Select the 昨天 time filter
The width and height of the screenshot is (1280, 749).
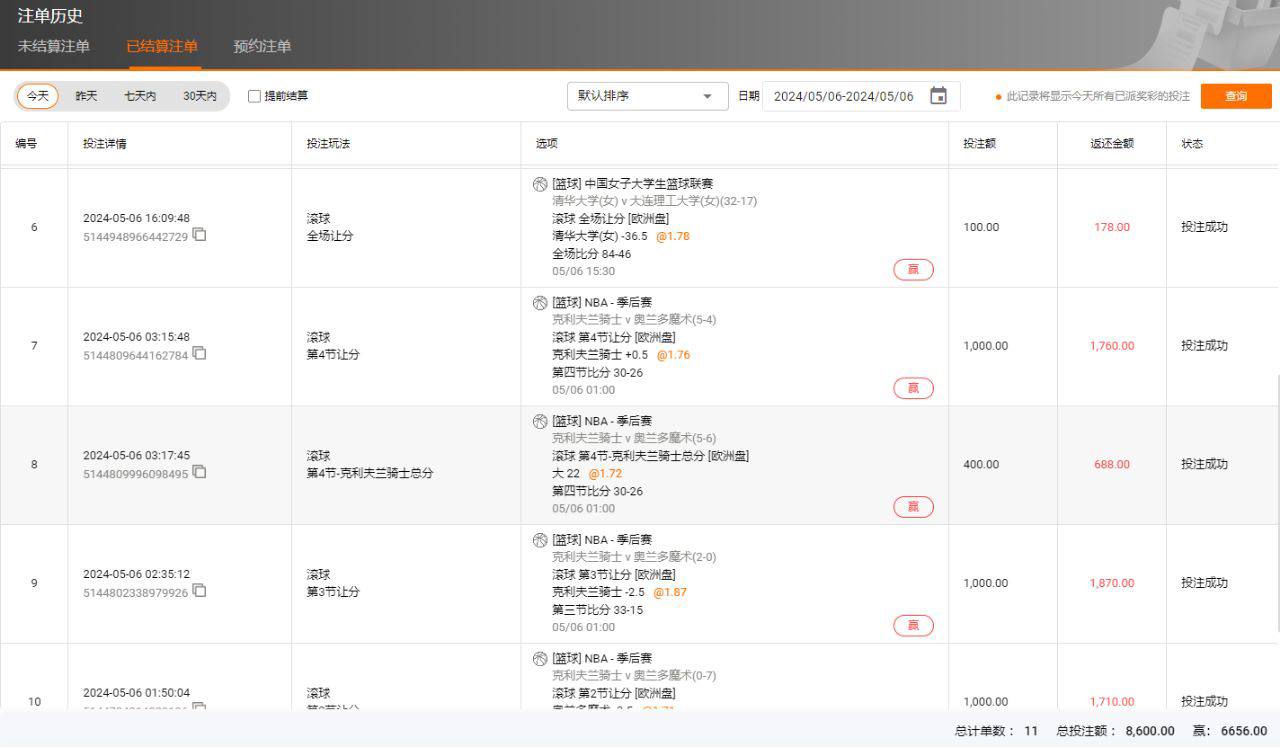[87, 96]
